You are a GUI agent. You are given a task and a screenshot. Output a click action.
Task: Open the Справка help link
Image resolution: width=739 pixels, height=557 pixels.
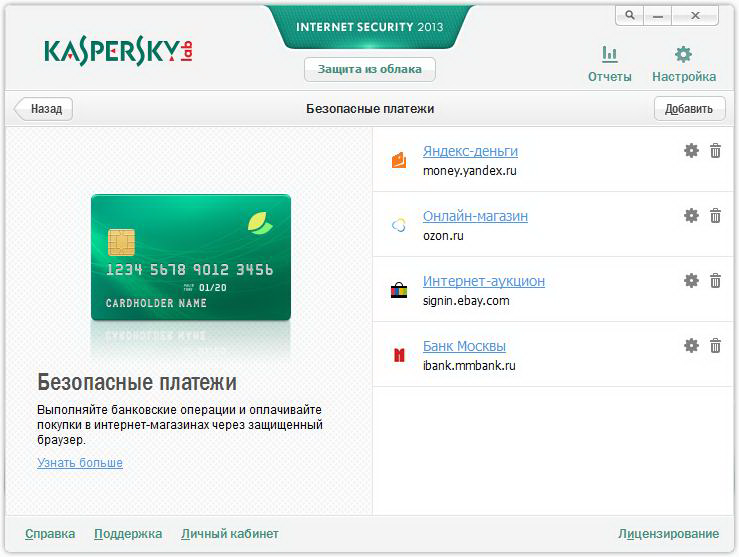[x=50, y=534]
